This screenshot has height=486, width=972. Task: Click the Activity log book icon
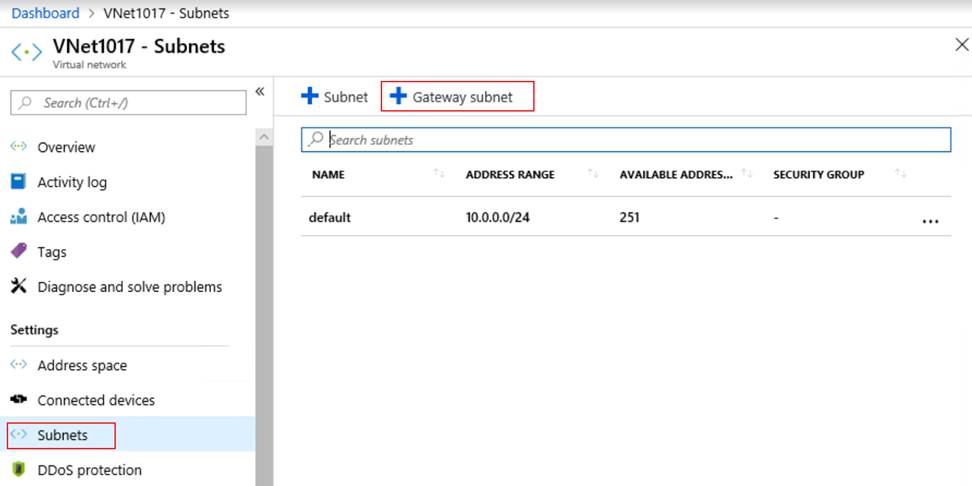(x=18, y=182)
